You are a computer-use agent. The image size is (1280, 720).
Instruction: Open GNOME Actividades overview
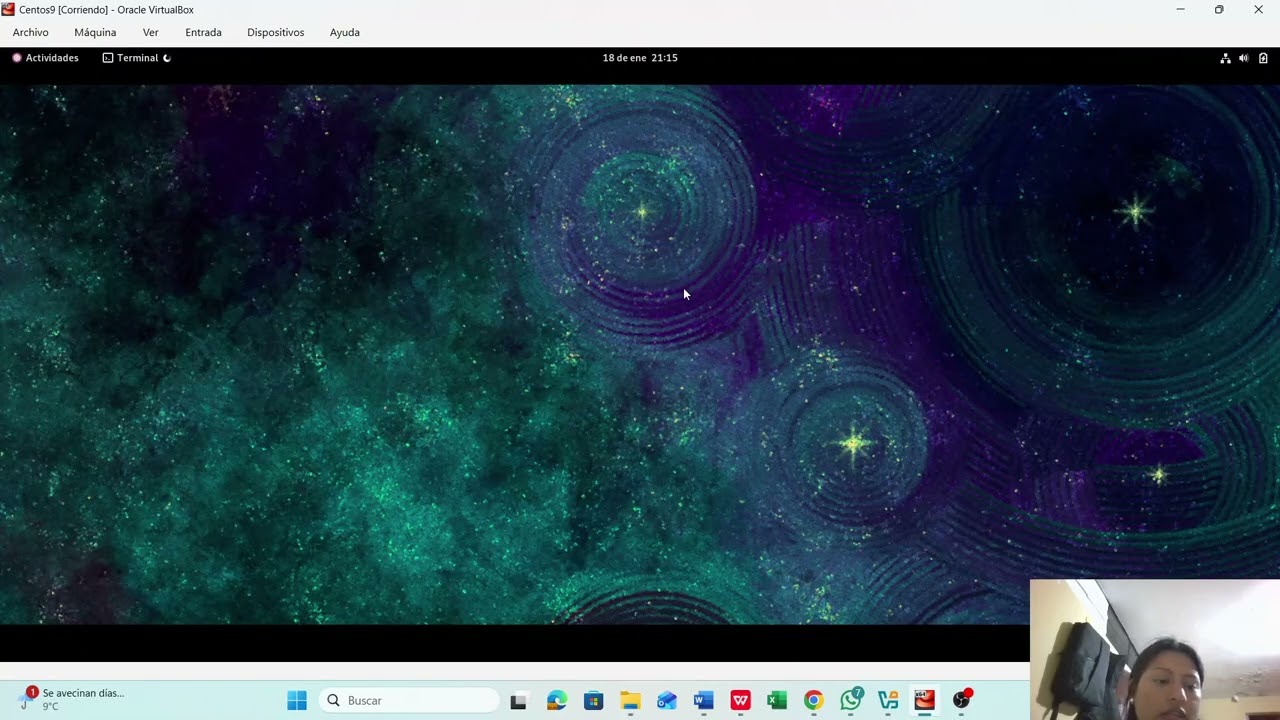click(x=45, y=58)
